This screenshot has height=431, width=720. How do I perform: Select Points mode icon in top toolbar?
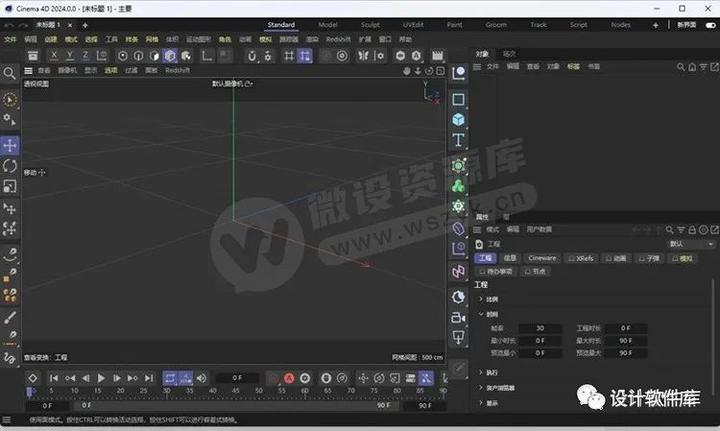tap(123, 56)
